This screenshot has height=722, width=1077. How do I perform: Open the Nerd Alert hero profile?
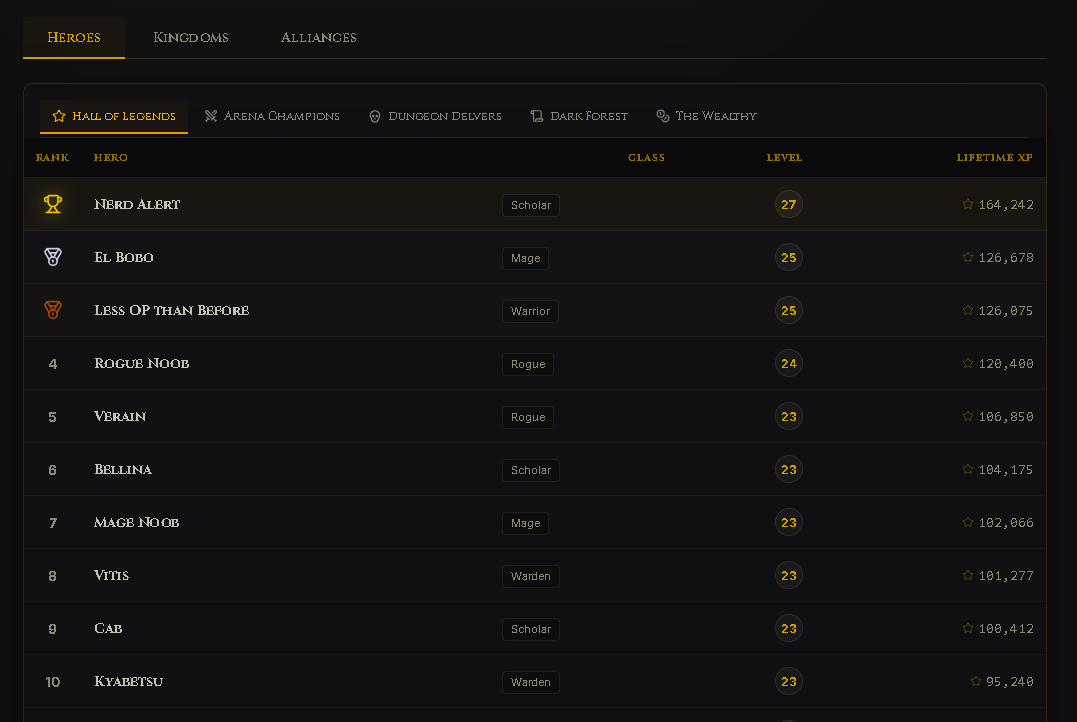[x=137, y=204]
